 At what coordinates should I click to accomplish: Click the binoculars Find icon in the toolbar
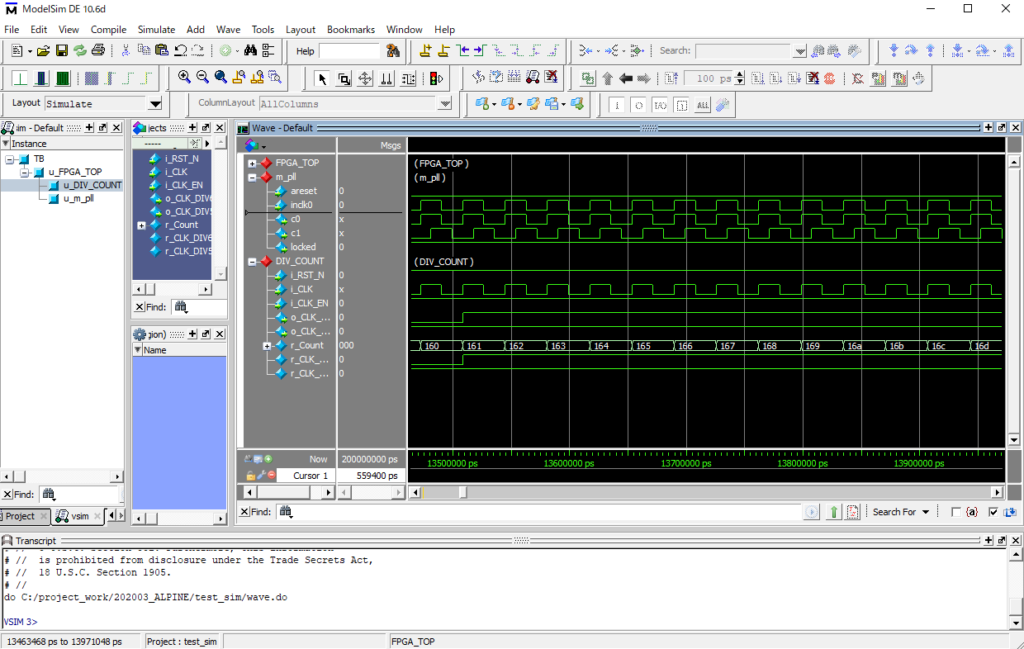(x=251, y=51)
